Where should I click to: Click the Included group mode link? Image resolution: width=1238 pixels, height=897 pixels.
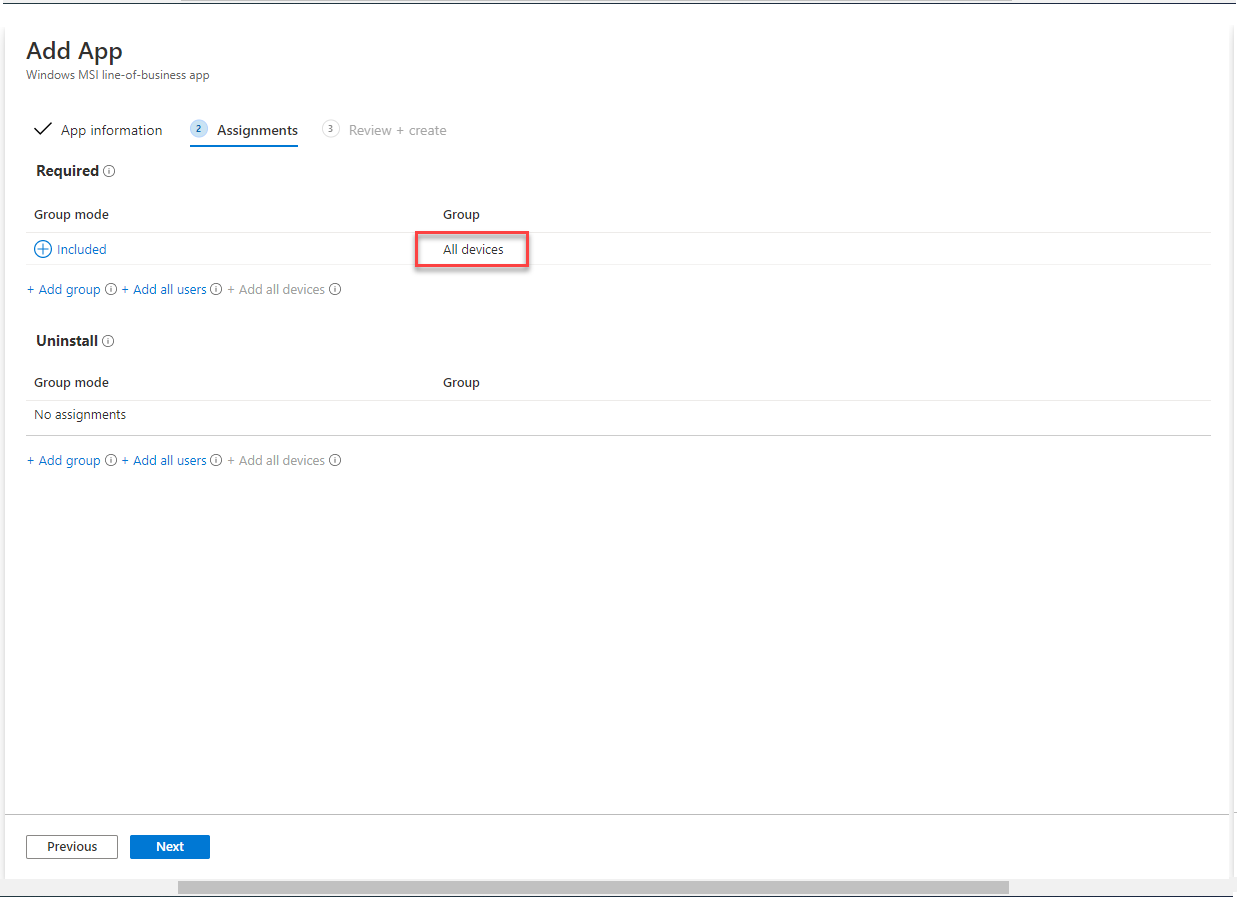pos(81,248)
